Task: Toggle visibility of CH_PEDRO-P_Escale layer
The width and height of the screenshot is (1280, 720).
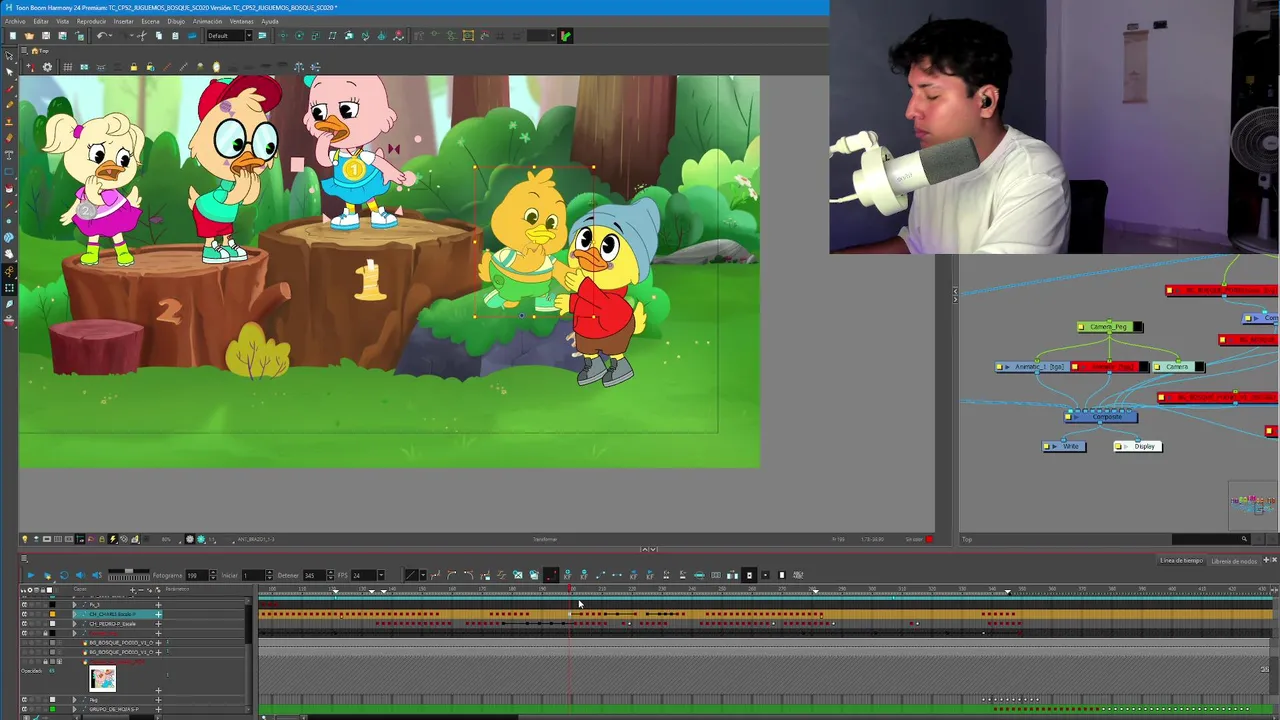Action: [x=24, y=623]
